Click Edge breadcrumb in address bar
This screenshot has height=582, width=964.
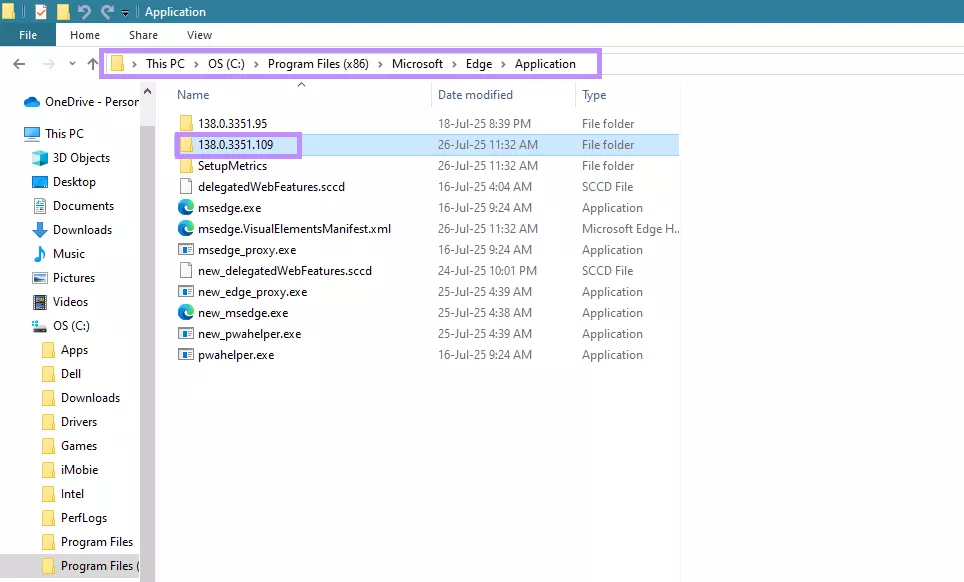pos(479,64)
